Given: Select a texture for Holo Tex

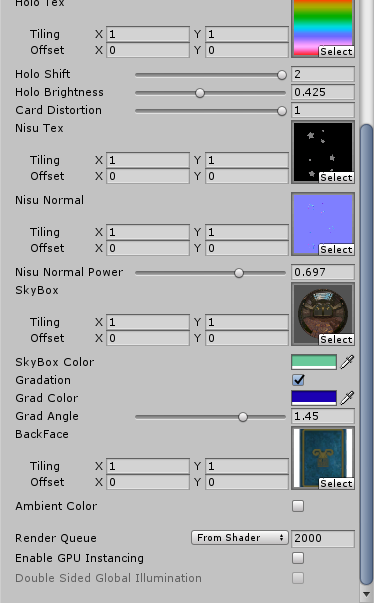Looking at the screenshot, I should pos(336,52).
